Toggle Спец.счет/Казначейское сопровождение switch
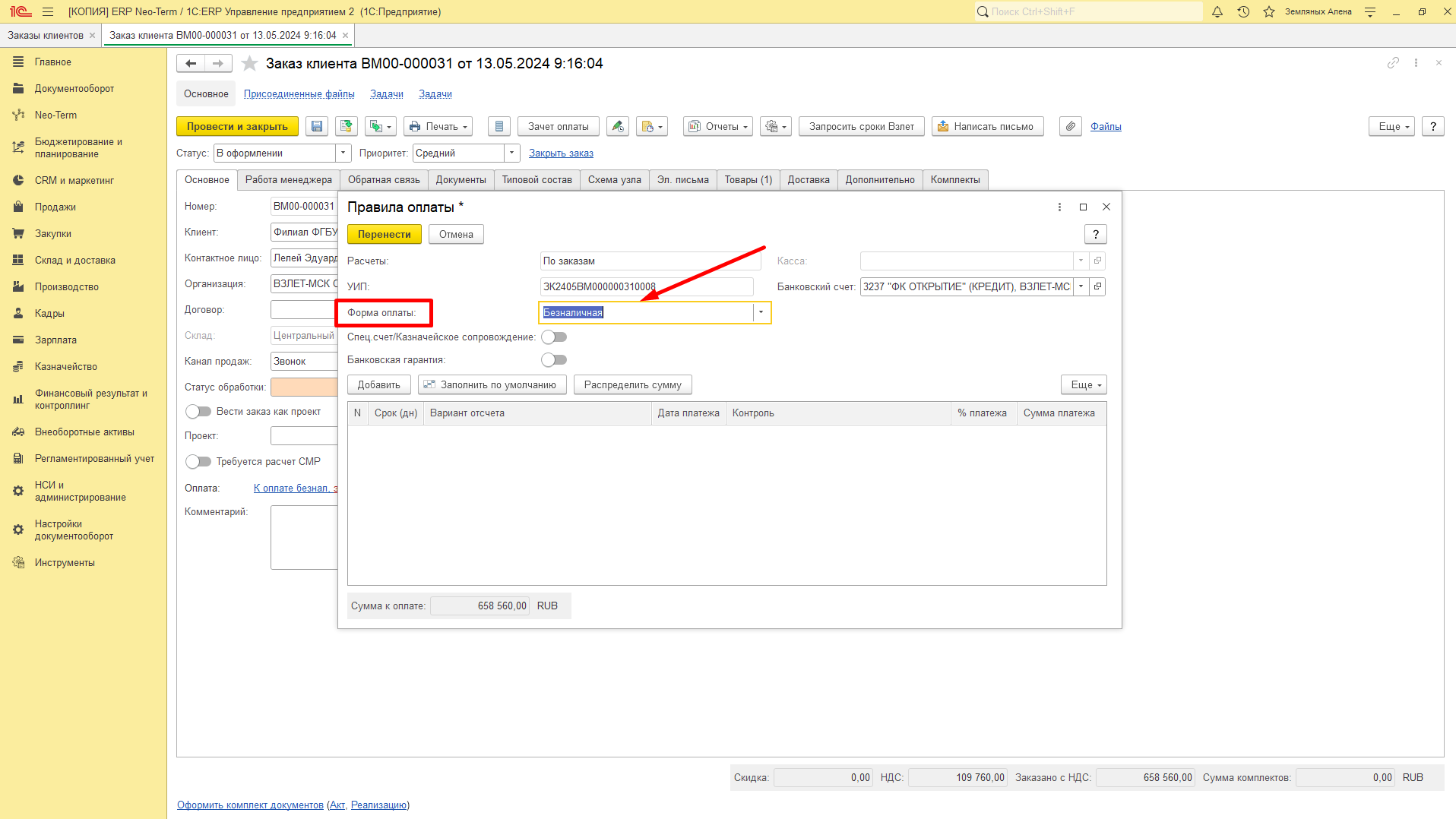The image size is (1456, 819). 554,337
